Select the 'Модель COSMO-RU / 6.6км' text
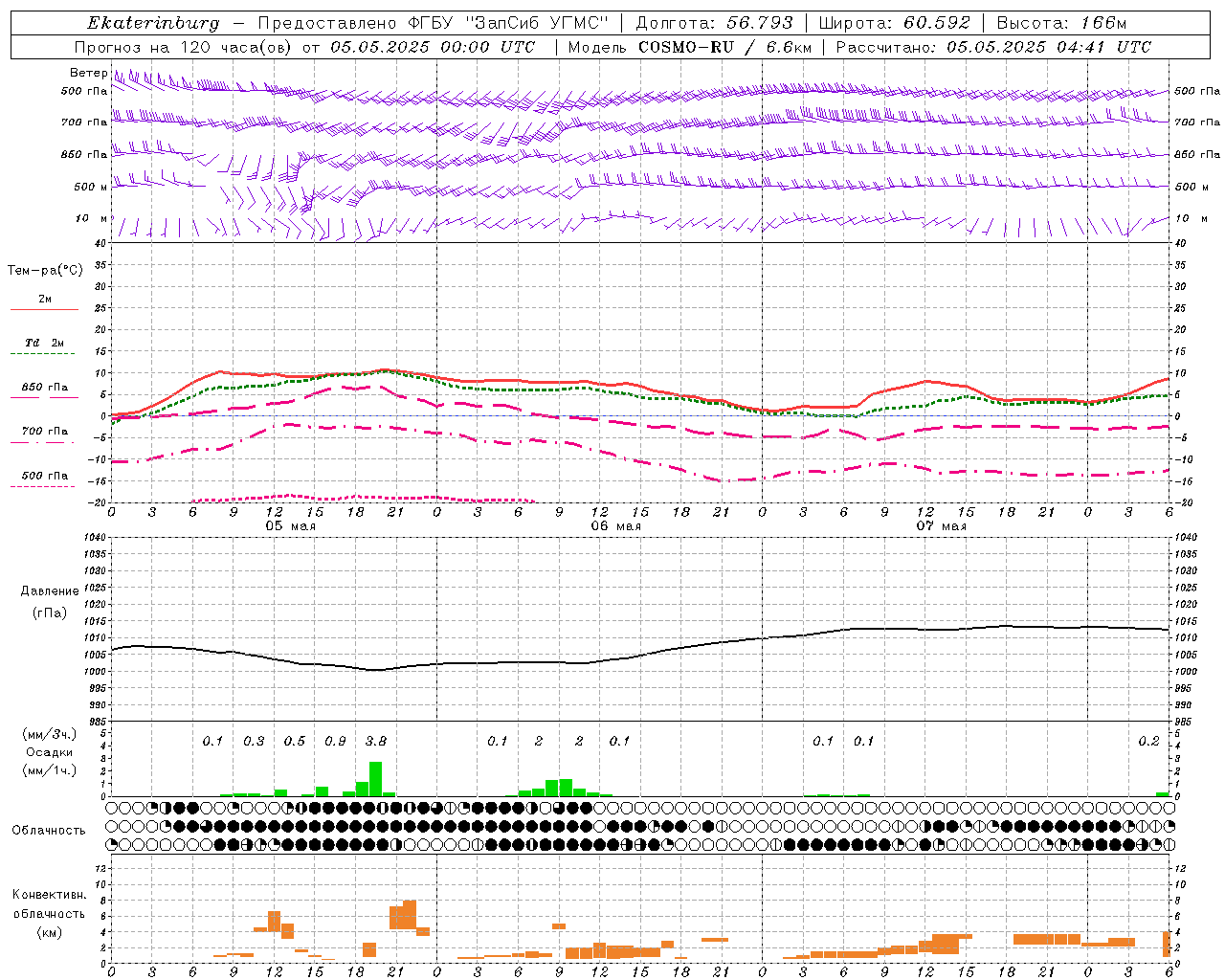Image resolution: width=1225 pixels, height=980 pixels. 690,47
